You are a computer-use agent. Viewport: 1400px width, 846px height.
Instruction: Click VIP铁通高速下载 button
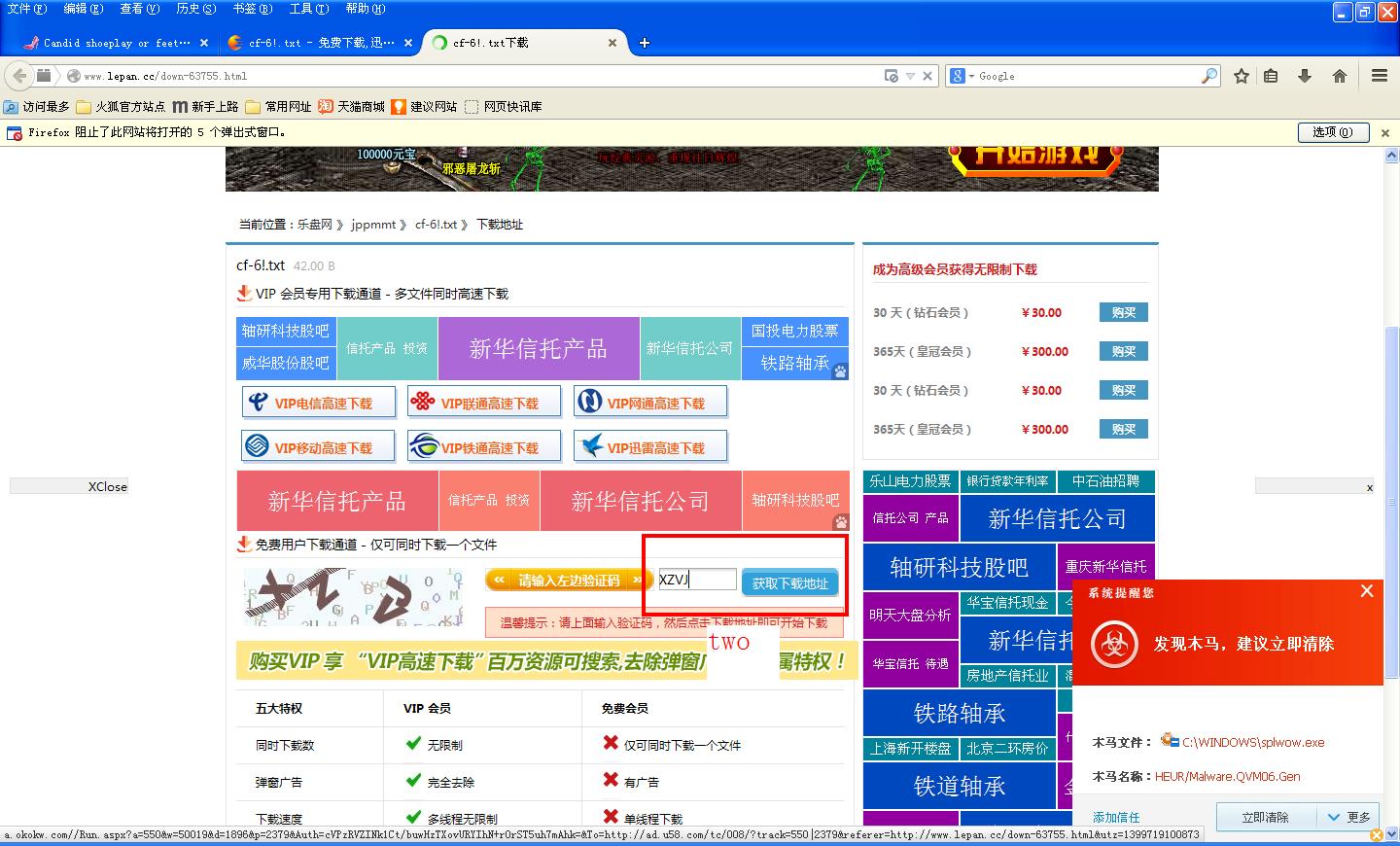click(484, 447)
